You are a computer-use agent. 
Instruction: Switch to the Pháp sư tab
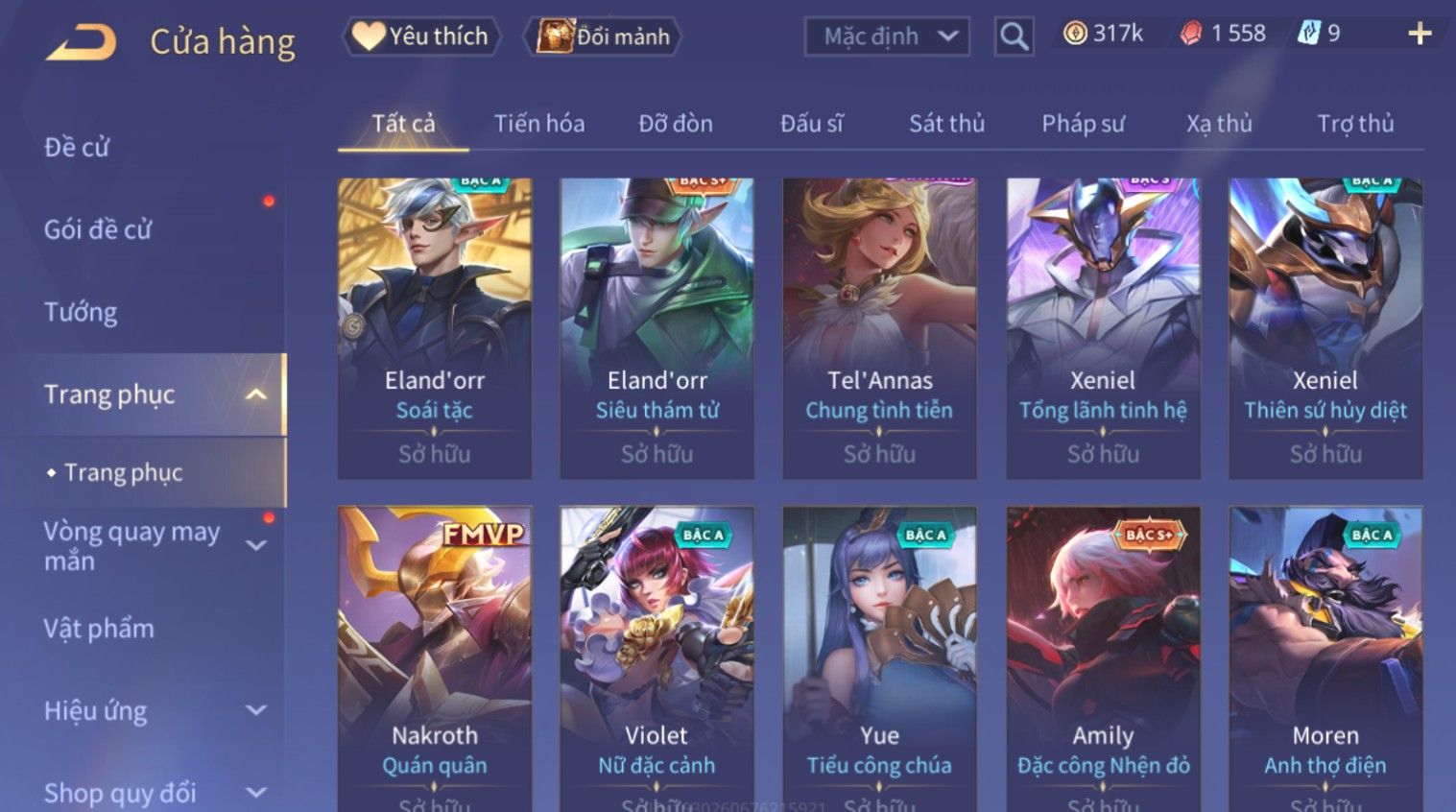click(1083, 124)
